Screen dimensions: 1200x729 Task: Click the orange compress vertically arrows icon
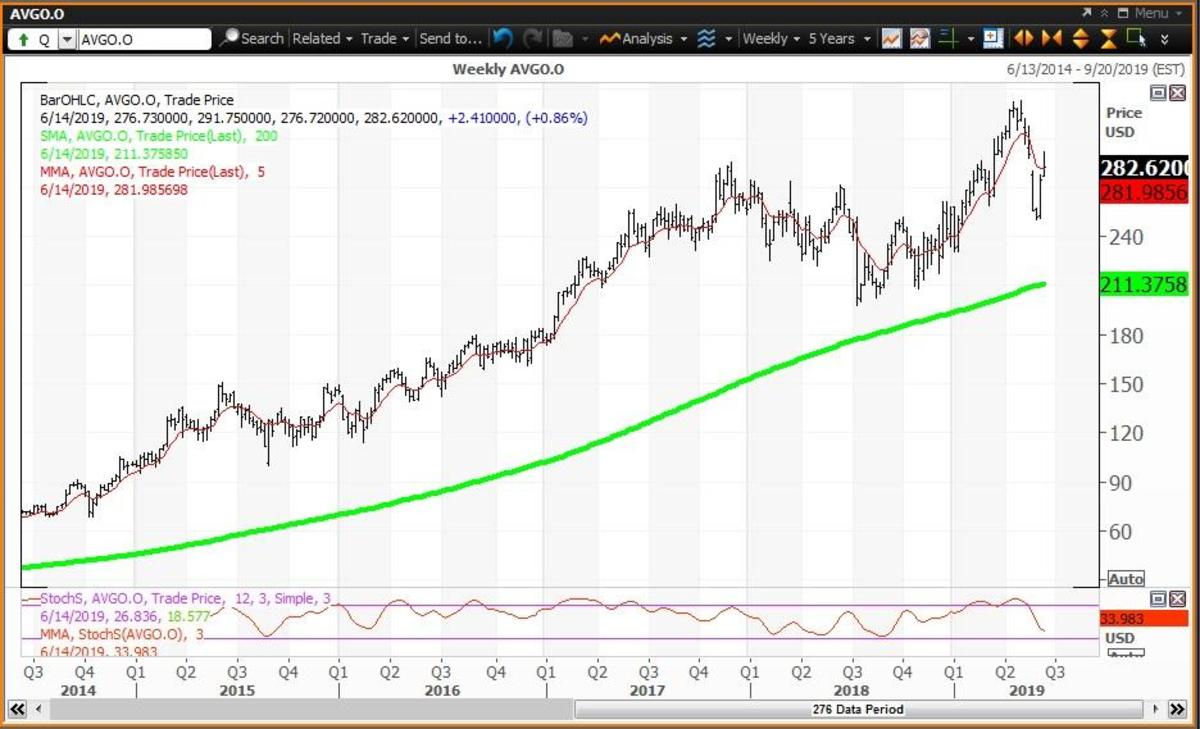click(1108, 39)
